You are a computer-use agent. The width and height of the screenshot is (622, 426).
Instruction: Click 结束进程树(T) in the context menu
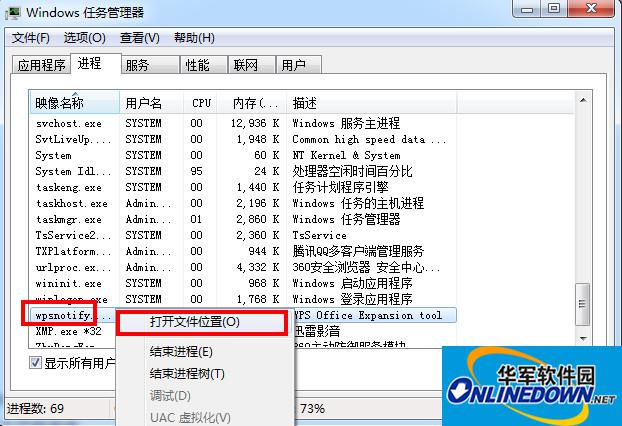point(187,374)
